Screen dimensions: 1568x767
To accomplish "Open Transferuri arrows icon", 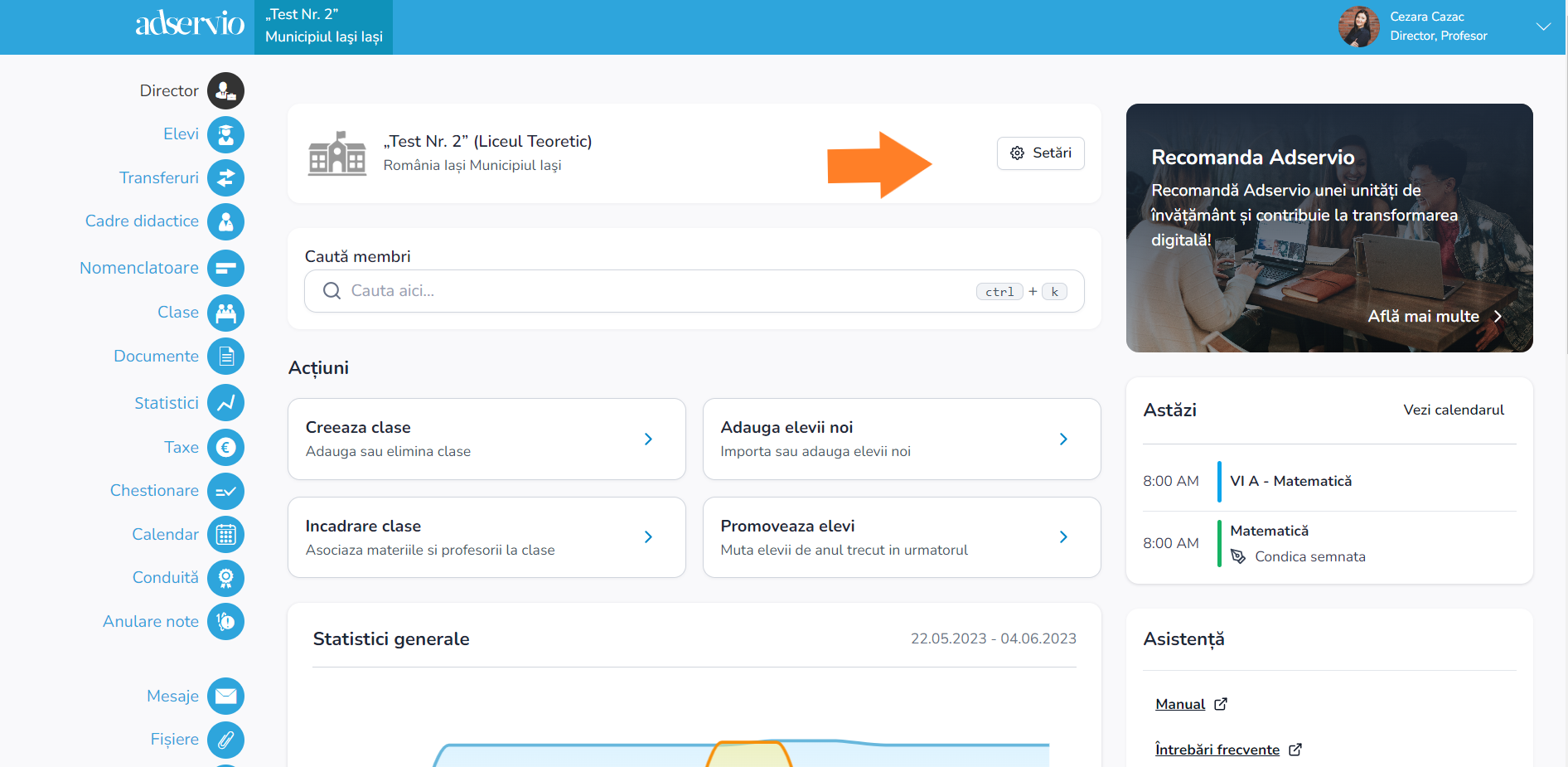I will pos(225,177).
